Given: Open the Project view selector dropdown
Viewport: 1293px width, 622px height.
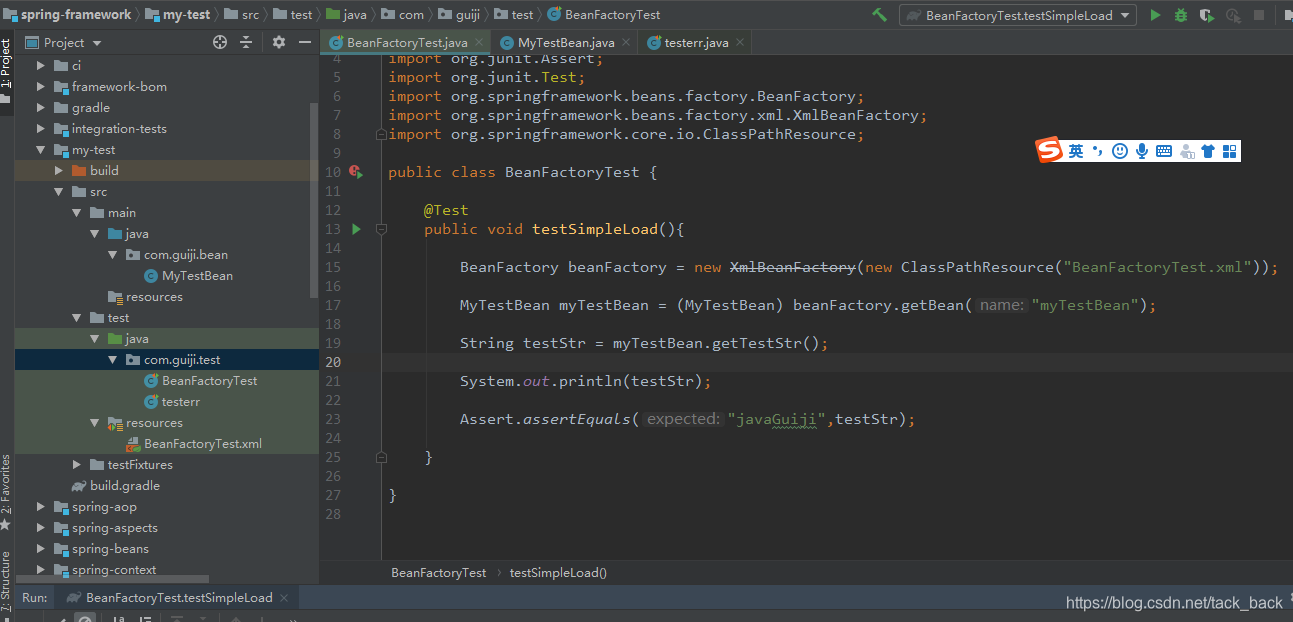Looking at the screenshot, I should pos(63,42).
